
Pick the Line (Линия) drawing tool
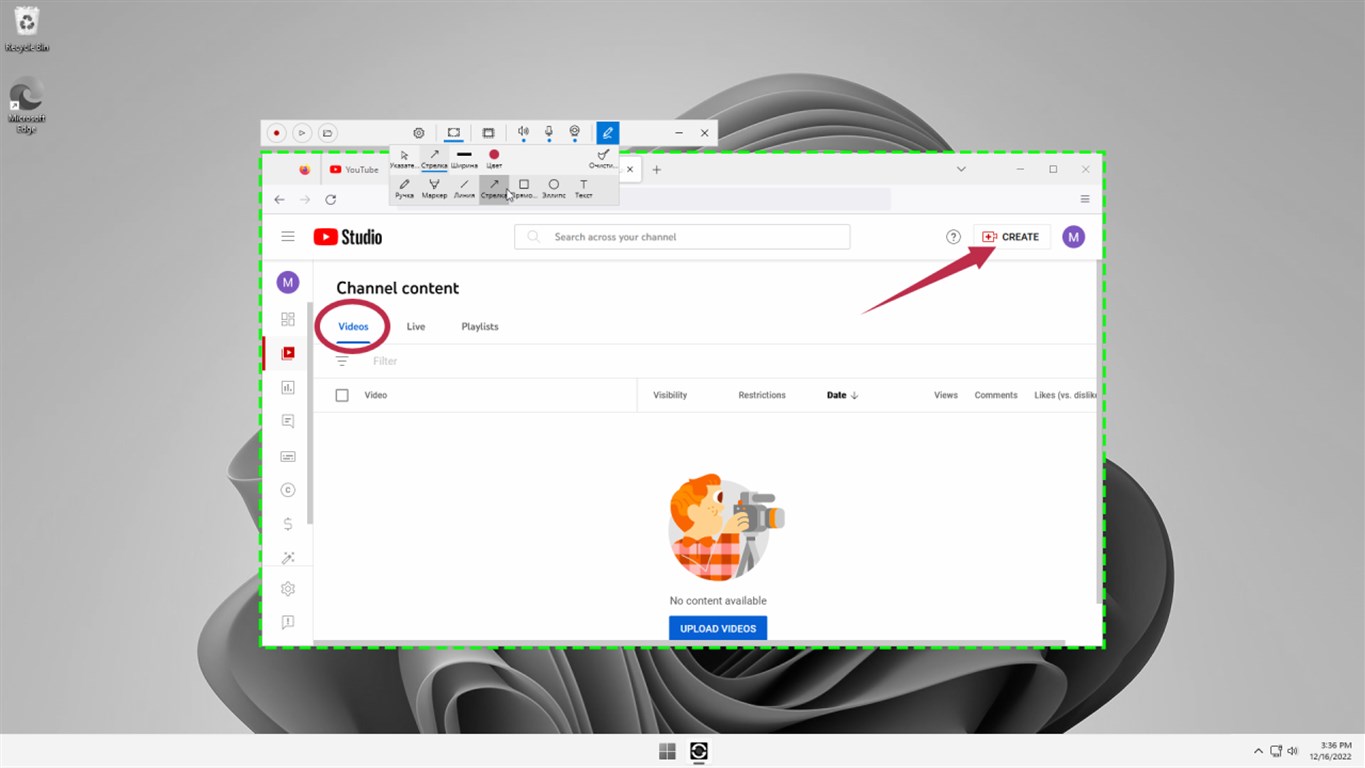[x=464, y=188]
